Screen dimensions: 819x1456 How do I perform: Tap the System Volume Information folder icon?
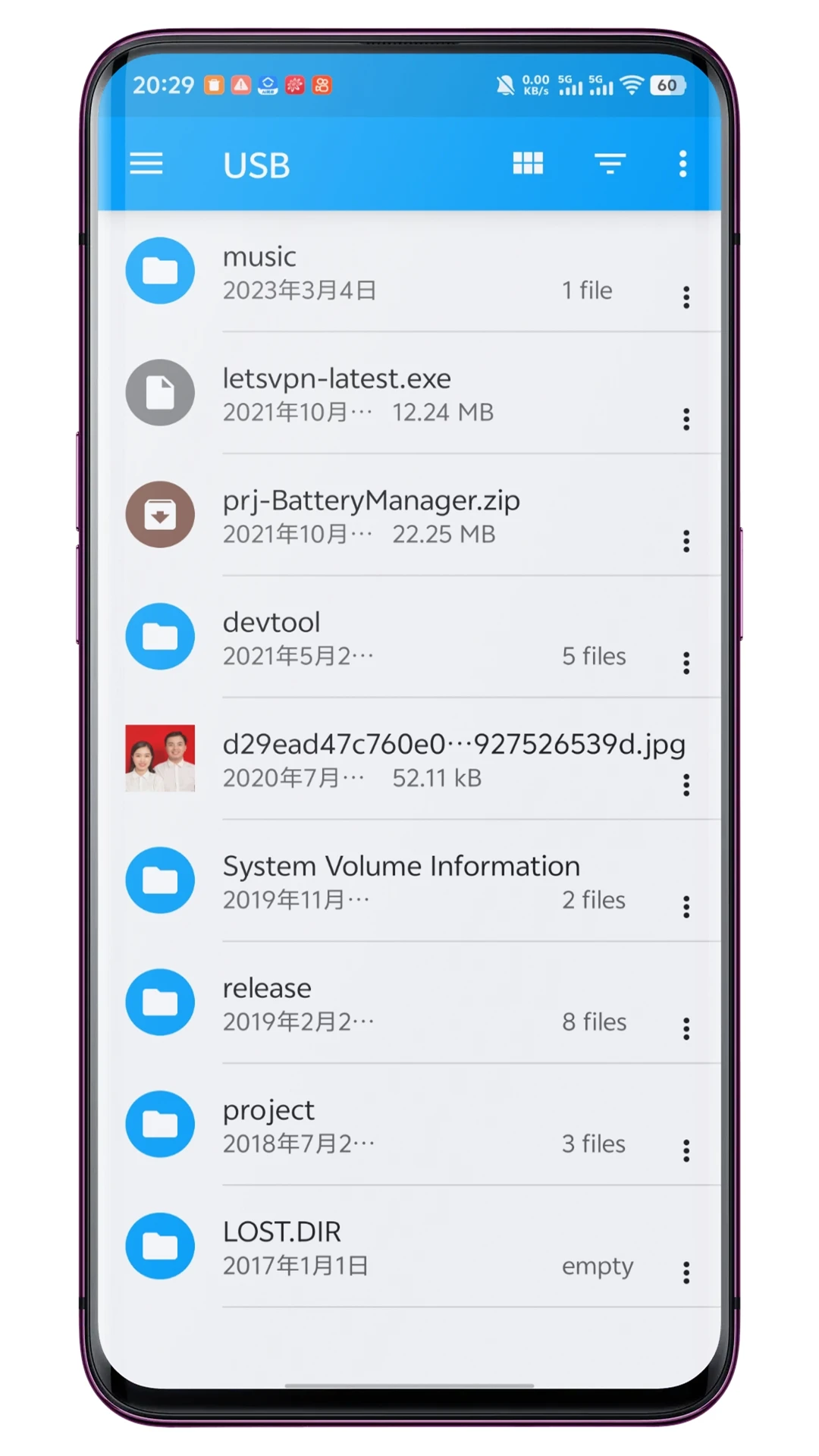pos(160,880)
